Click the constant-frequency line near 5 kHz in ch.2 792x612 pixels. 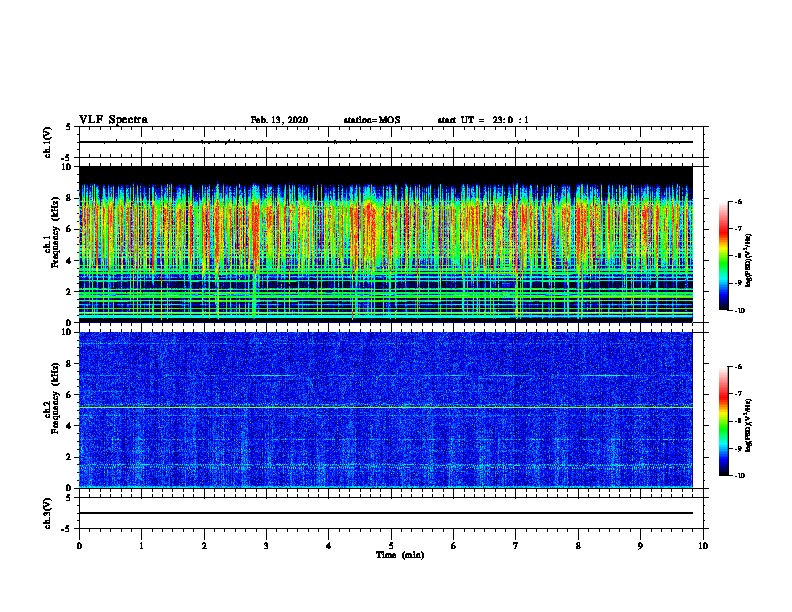pyautogui.click(x=386, y=407)
